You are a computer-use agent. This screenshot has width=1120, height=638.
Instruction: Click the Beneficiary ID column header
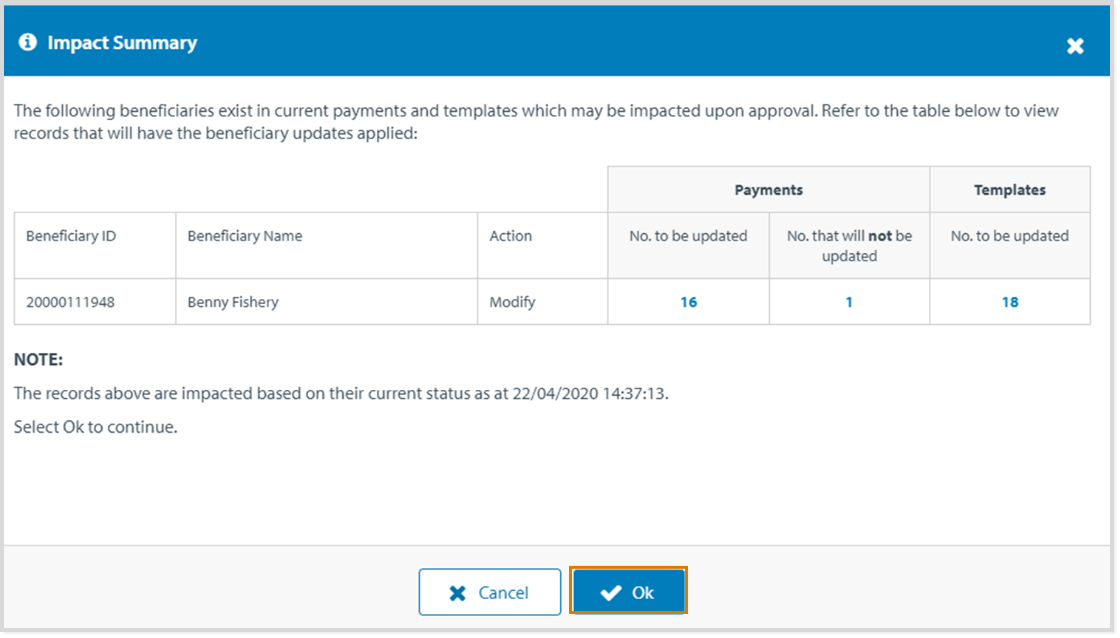pyautogui.click(x=71, y=237)
